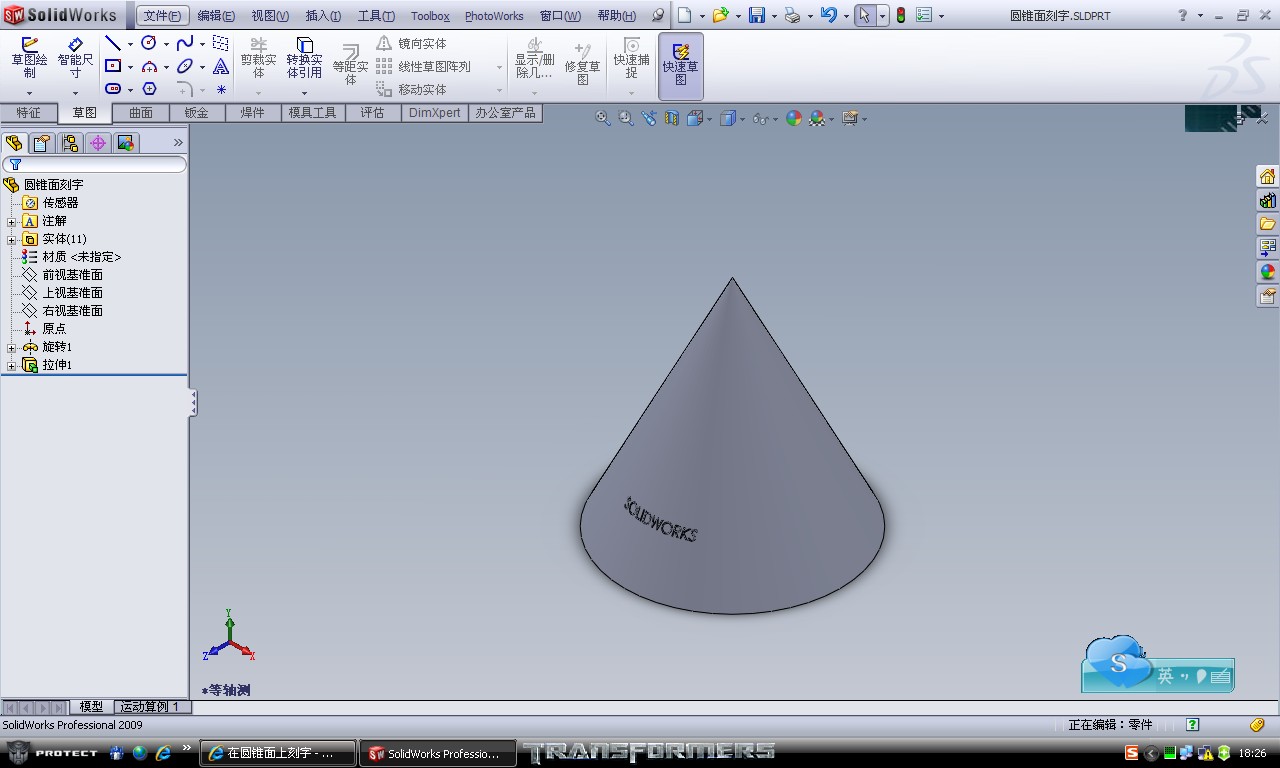Image resolution: width=1280 pixels, height=768 pixels.
Task: Click the Edit Appearance color ball icon
Action: point(794,118)
